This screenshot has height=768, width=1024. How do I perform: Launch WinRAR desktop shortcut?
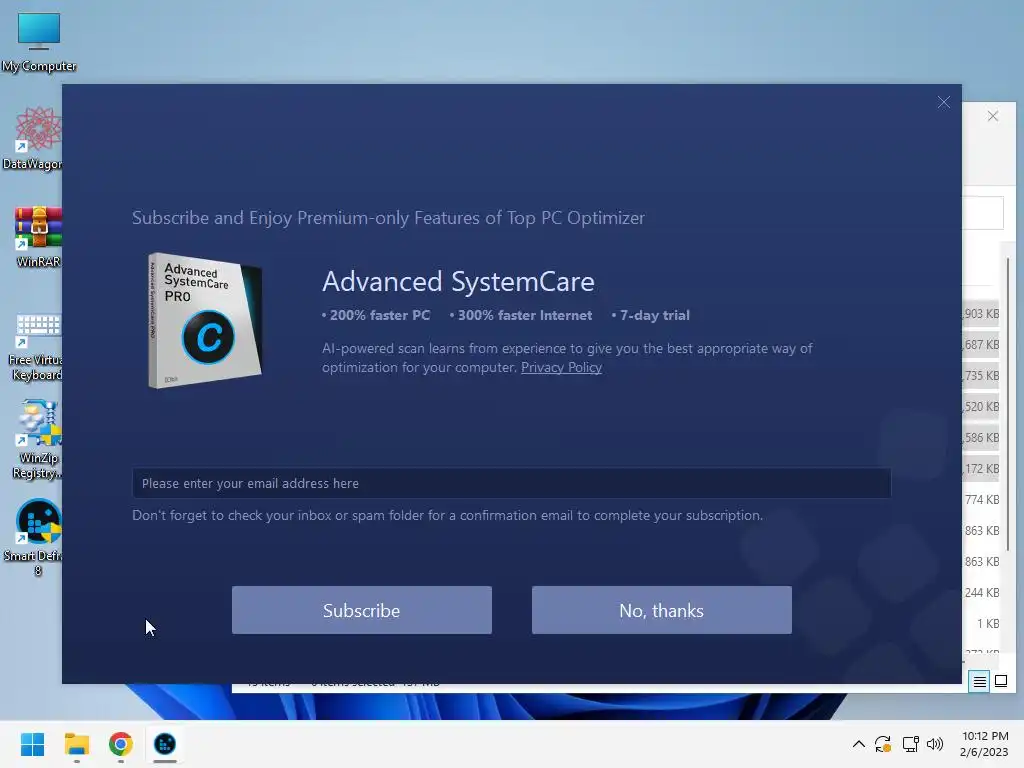tap(38, 236)
